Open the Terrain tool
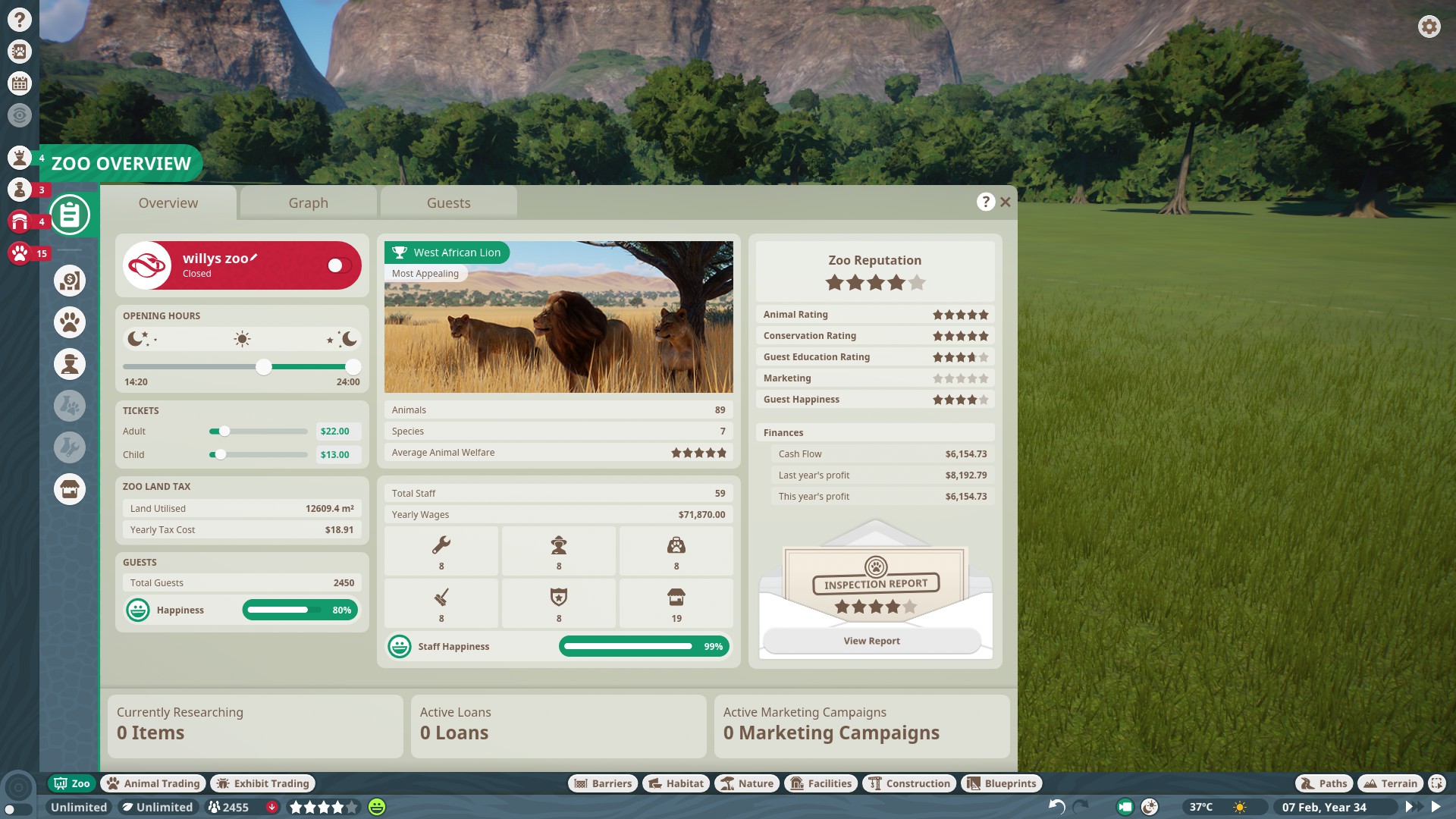Image resolution: width=1456 pixels, height=819 pixels. point(1391,783)
